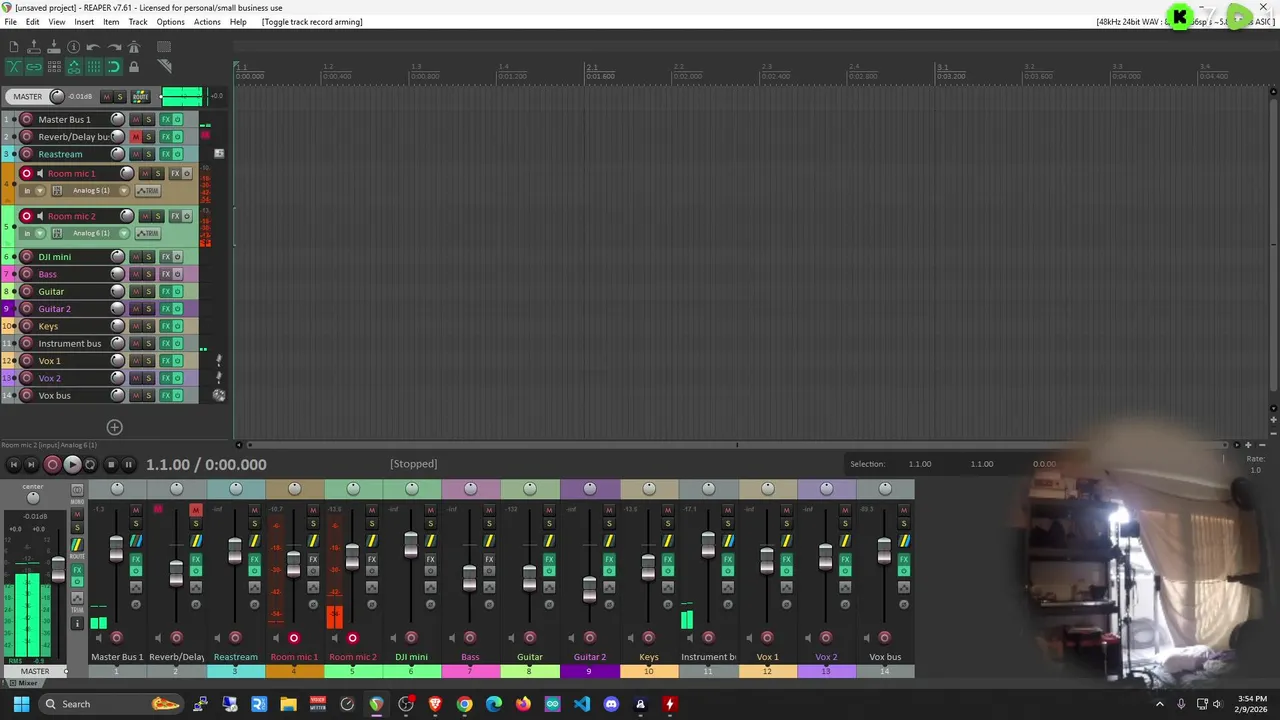This screenshot has height=720, width=1280.
Task: Click the Windows Start button
Action: tap(21, 704)
